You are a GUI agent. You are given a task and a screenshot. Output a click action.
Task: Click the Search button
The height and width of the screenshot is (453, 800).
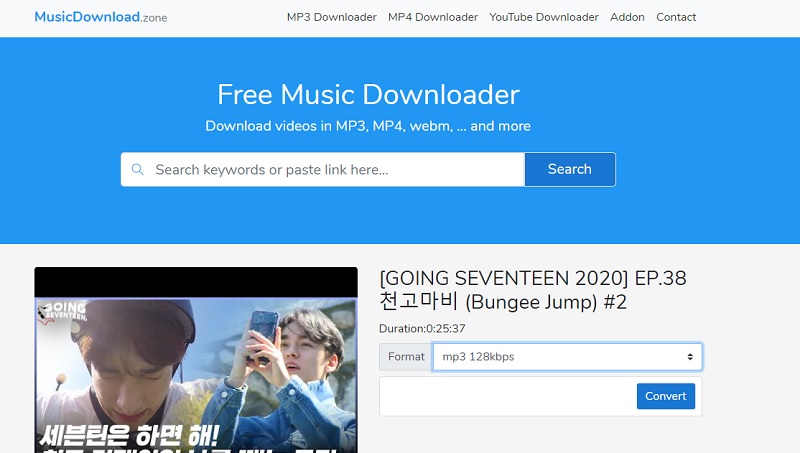[570, 169]
